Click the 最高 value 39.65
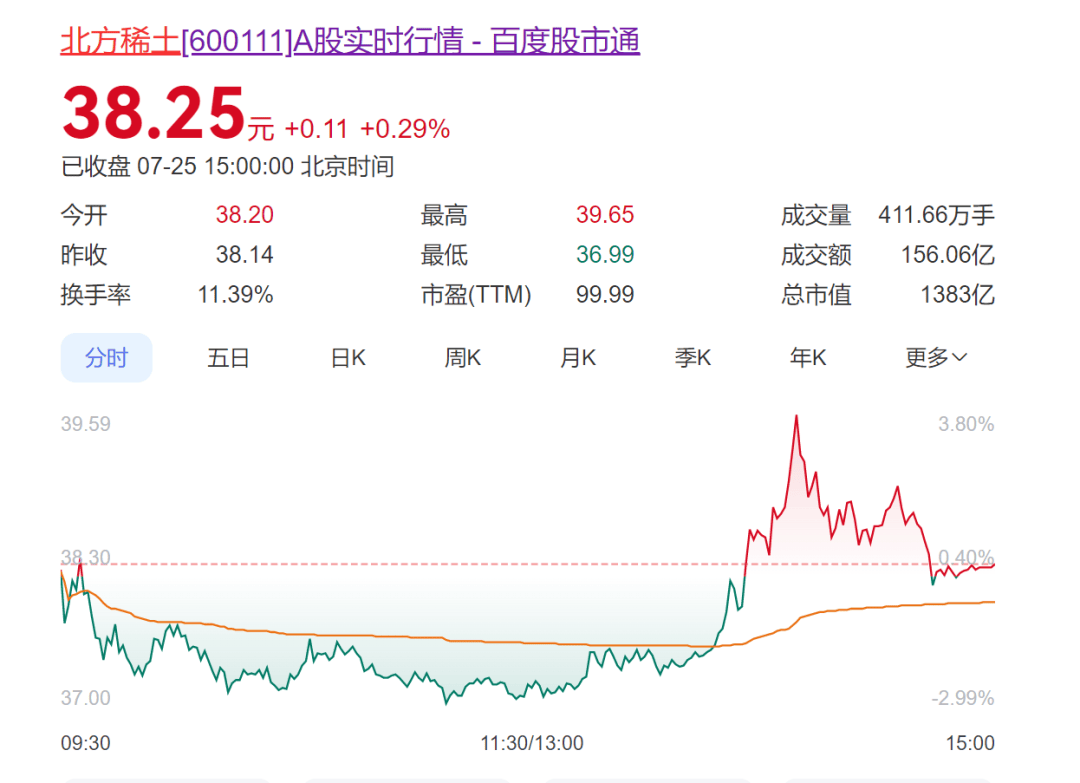 click(x=605, y=215)
